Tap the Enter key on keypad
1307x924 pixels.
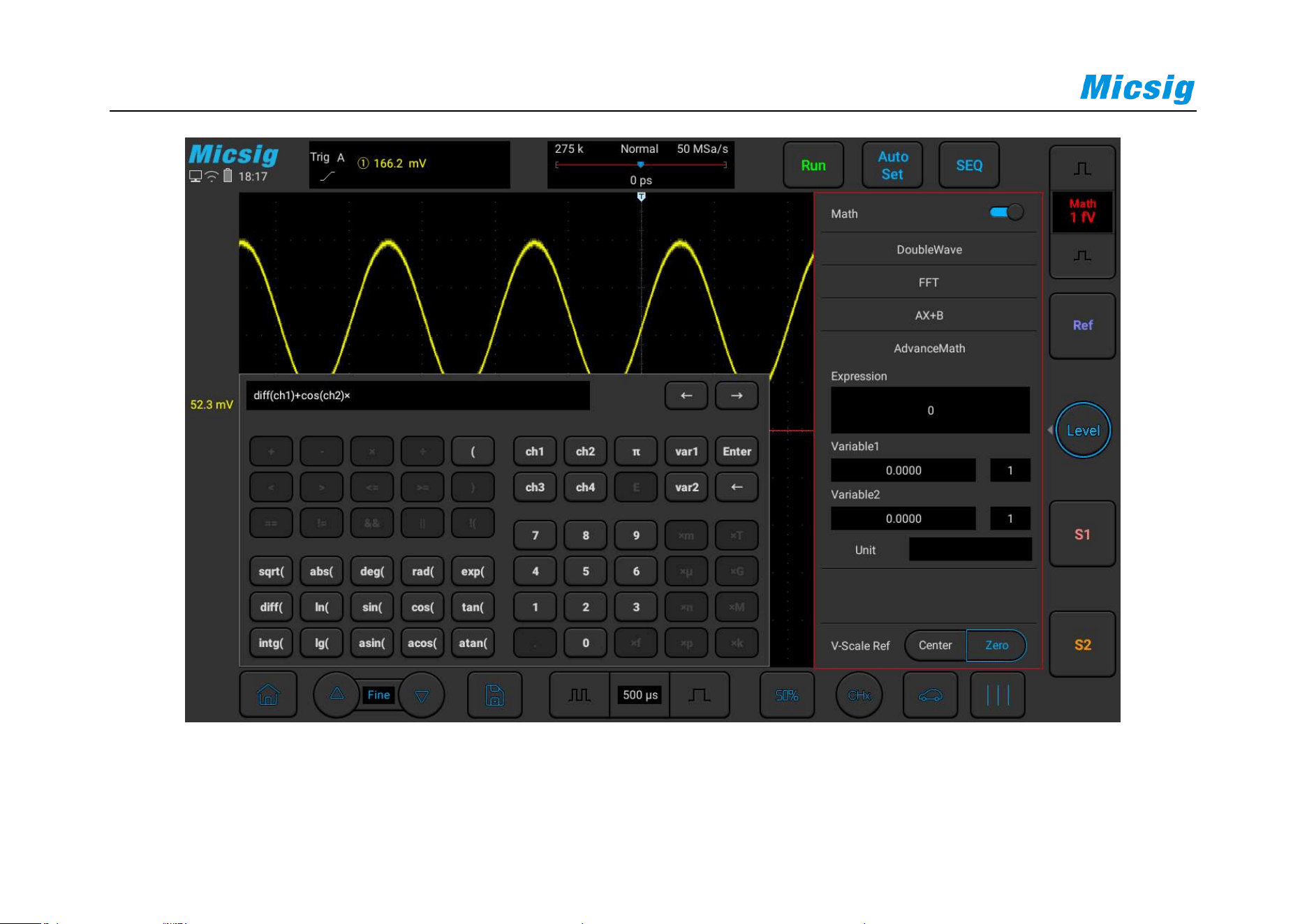737,452
